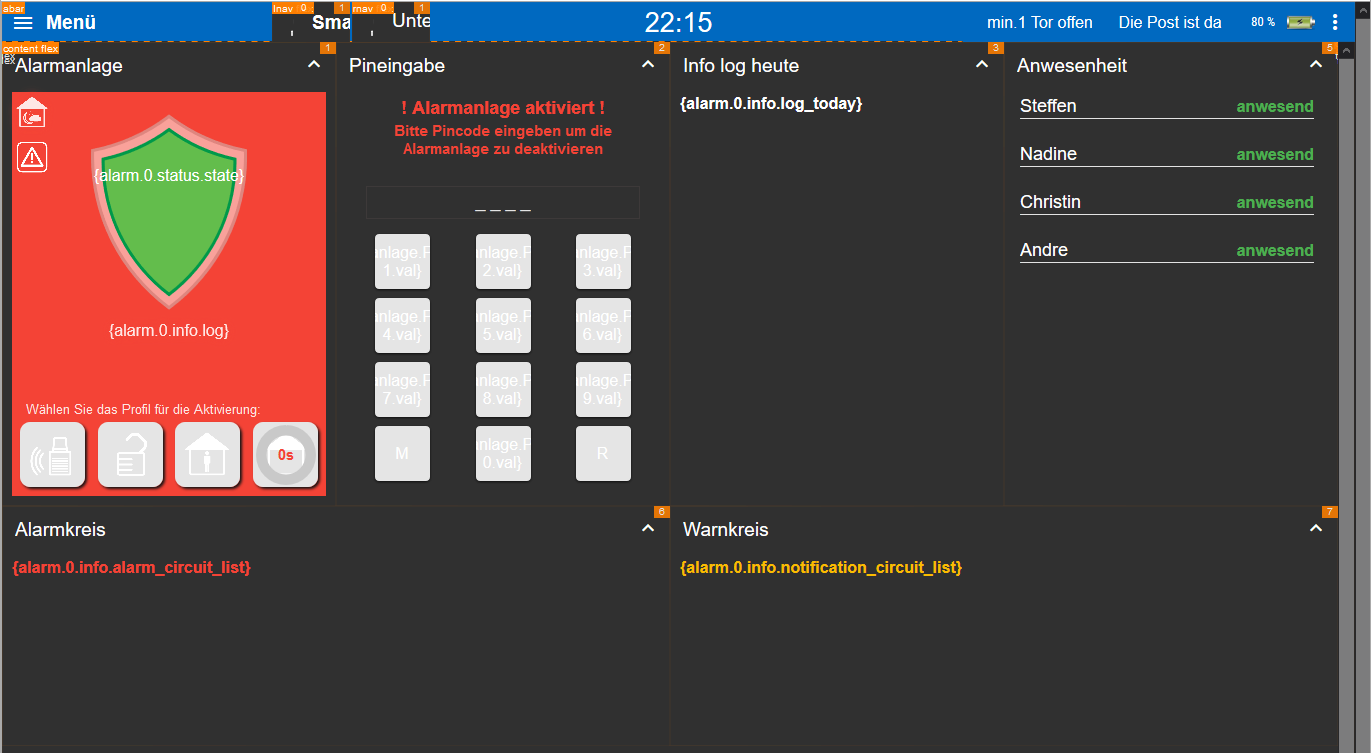Tap keypad button 8
The width and height of the screenshot is (1372, 753).
tap(503, 390)
